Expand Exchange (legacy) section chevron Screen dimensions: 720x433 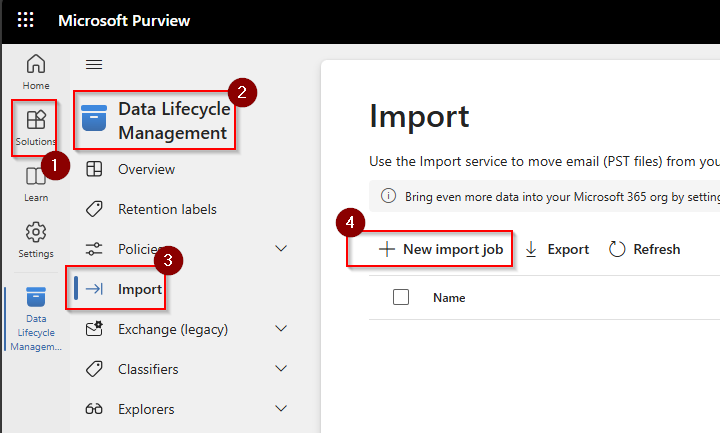tap(281, 329)
